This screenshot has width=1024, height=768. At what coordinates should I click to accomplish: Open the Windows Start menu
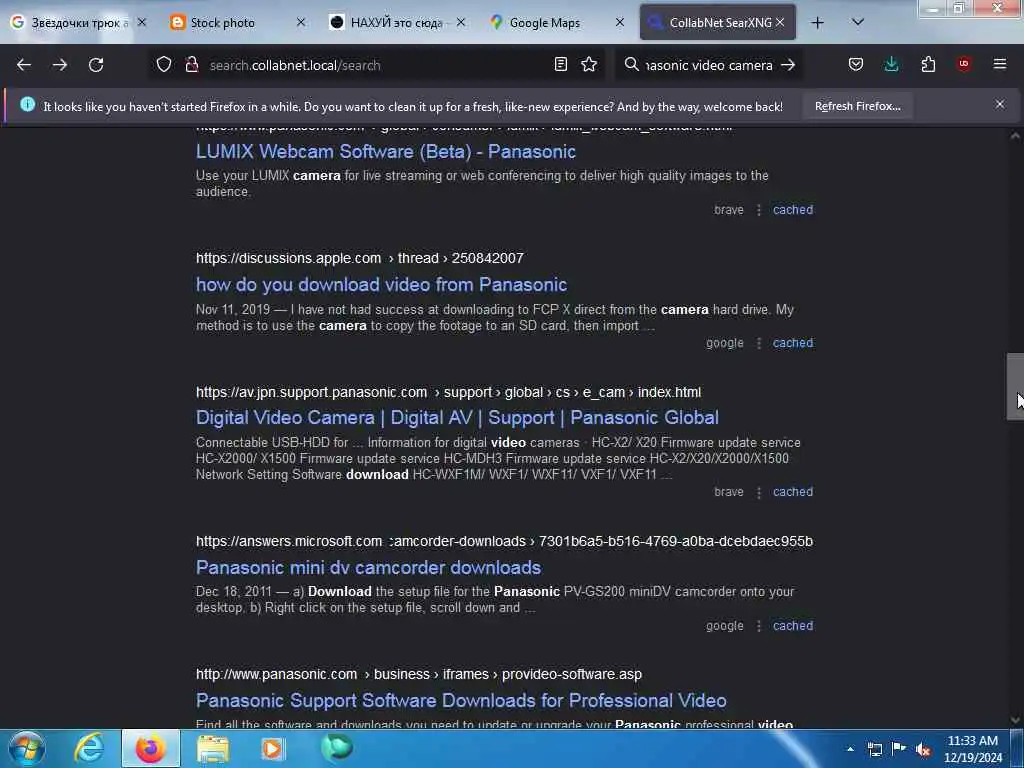(x=26, y=749)
